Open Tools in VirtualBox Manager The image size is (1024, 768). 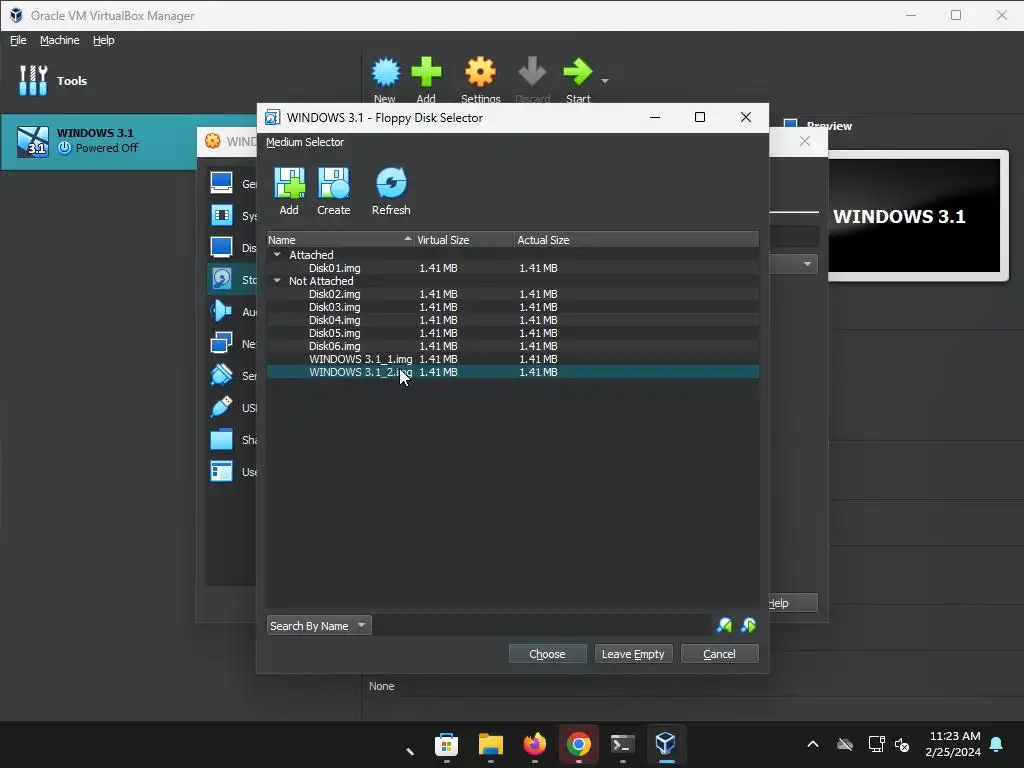pos(52,80)
